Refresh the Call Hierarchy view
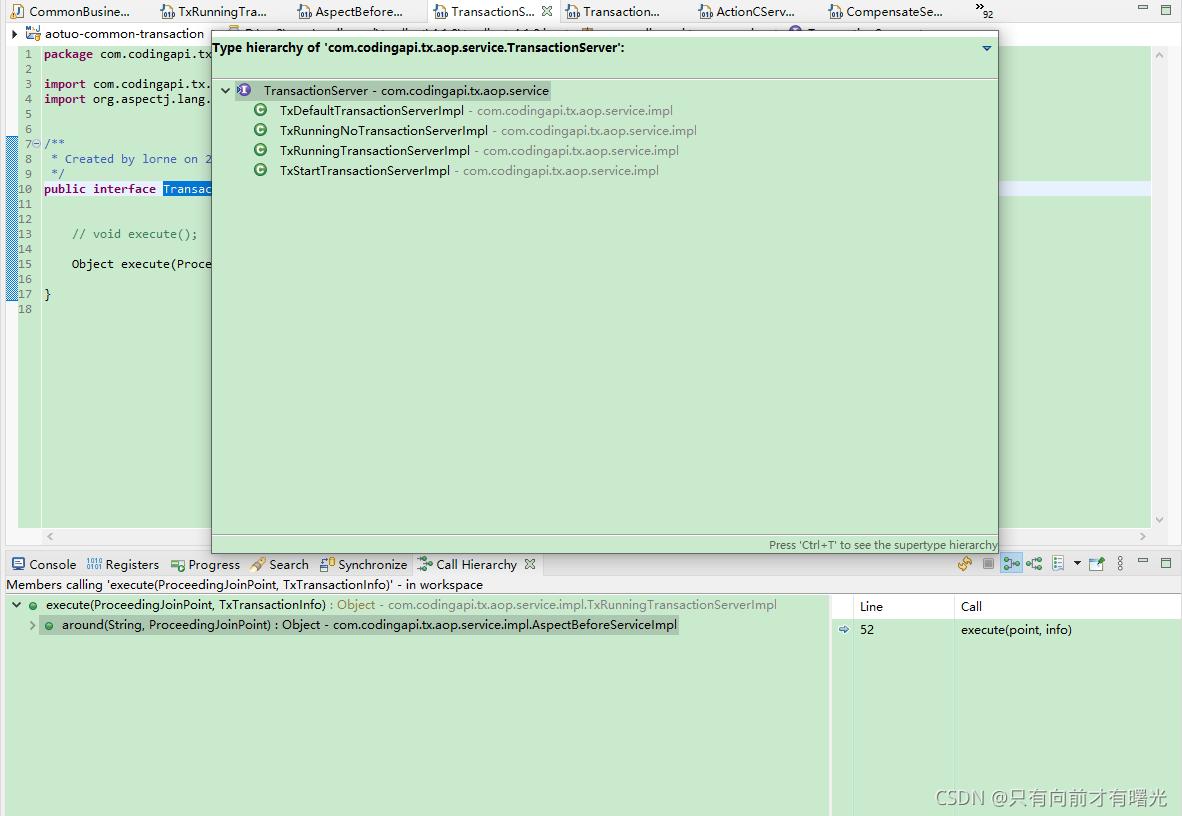 965,563
